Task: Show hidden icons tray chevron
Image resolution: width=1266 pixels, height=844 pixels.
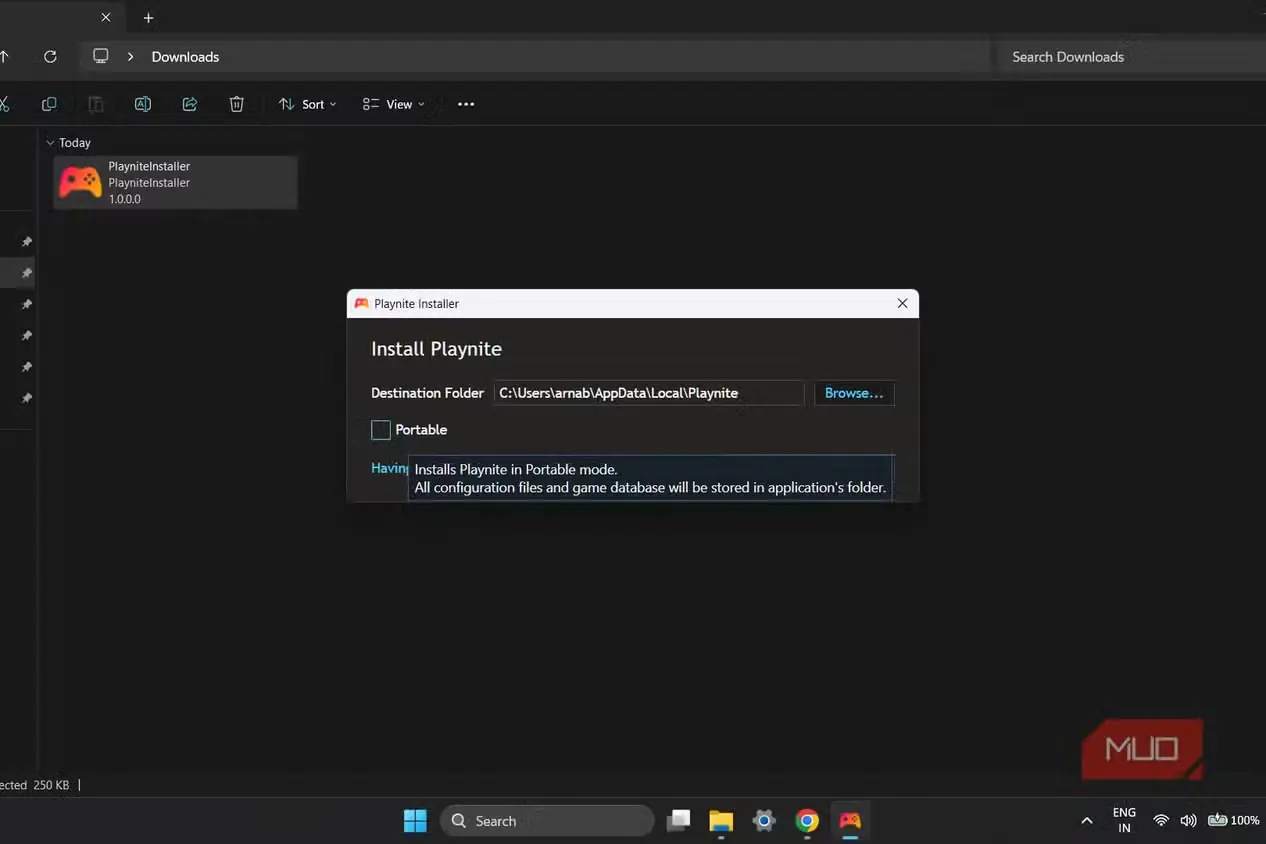Action: 1087,821
